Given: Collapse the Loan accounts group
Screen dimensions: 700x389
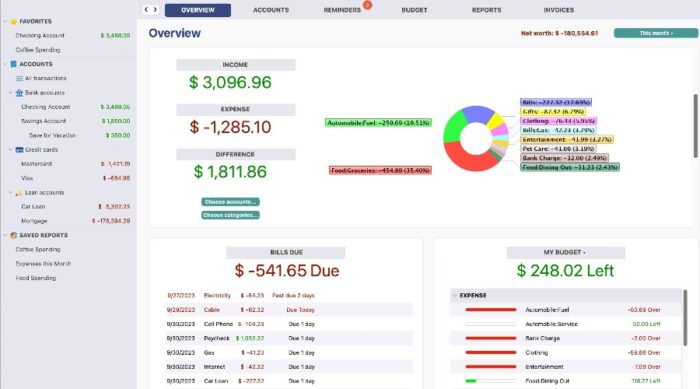Looking at the screenshot, I should coord(11,192).
